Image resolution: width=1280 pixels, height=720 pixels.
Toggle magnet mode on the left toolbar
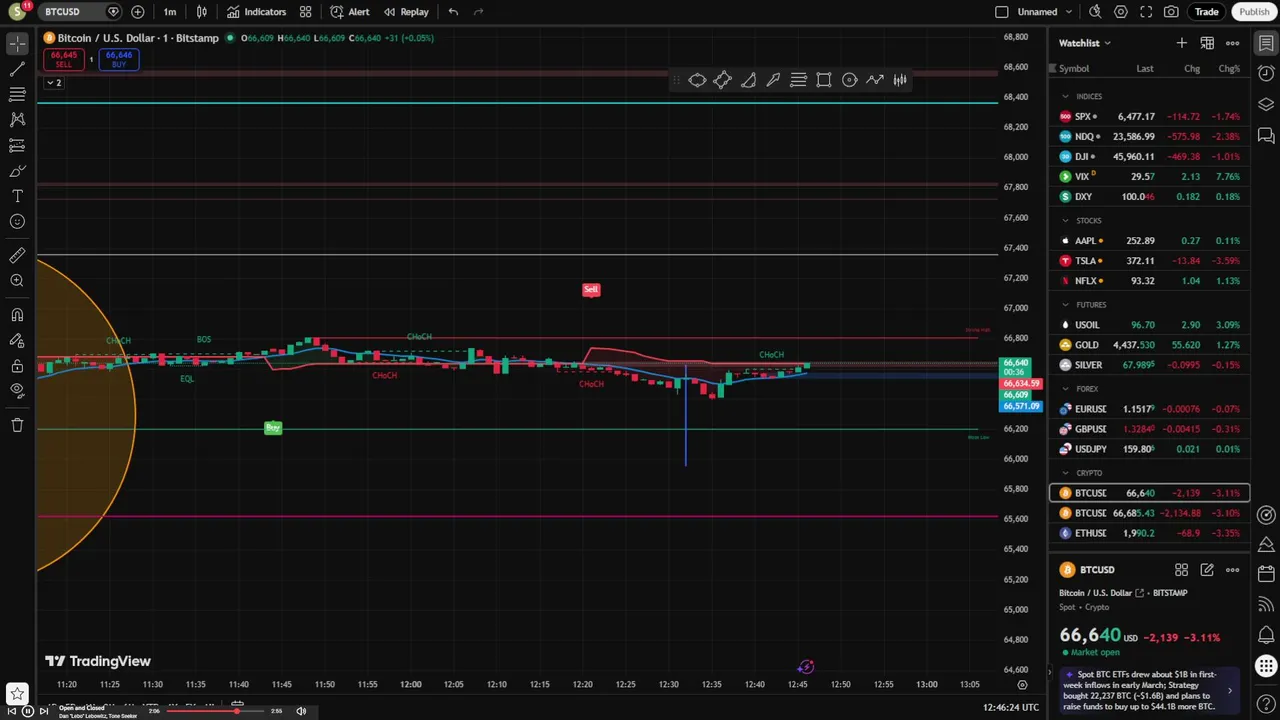coord(17,315)
